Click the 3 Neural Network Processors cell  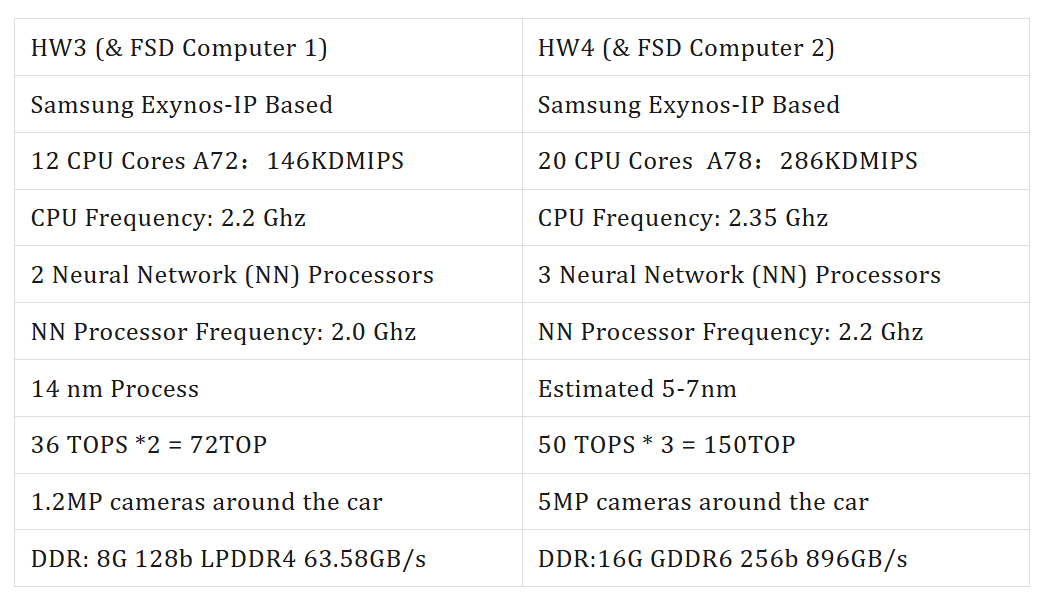(776, 274)
